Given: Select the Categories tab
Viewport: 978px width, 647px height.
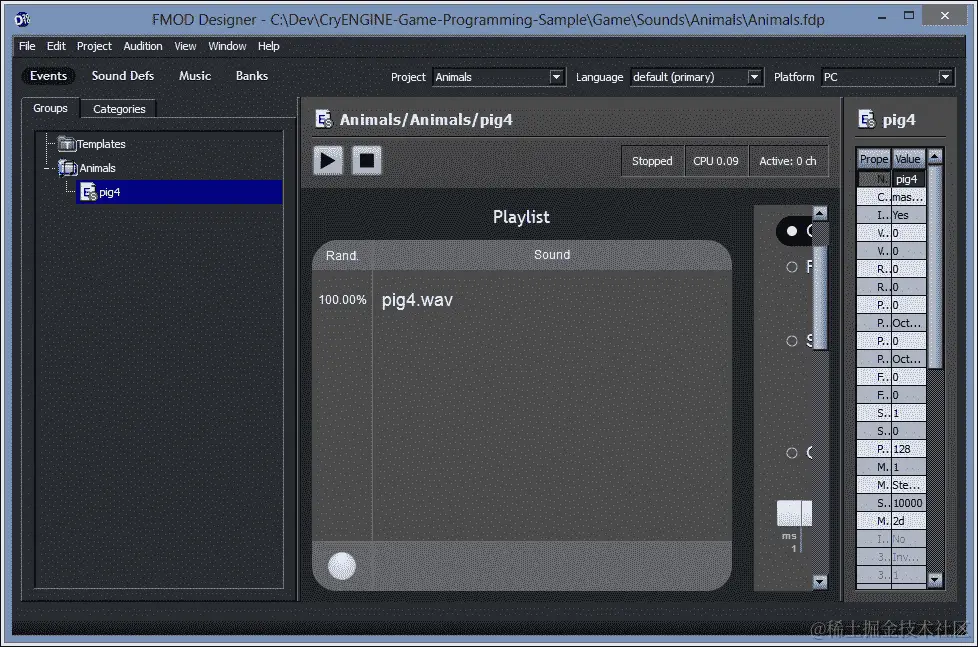Looking at the screenshot, I should pos(119,109).
